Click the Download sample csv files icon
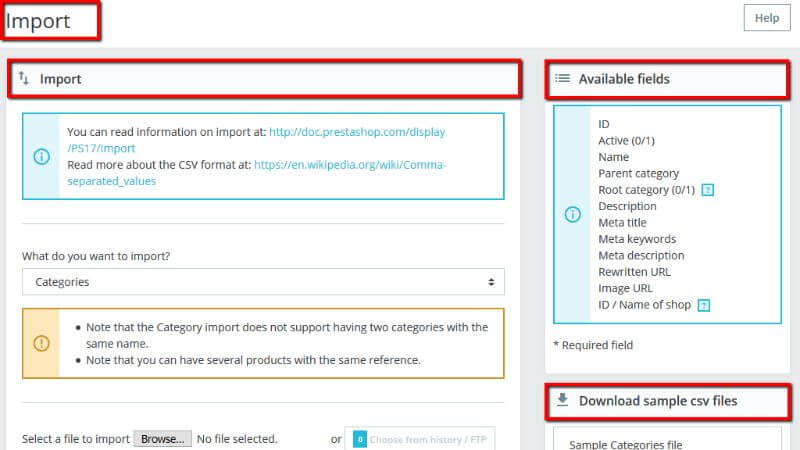This screenshot has height=450, width=800. (562, 400)
